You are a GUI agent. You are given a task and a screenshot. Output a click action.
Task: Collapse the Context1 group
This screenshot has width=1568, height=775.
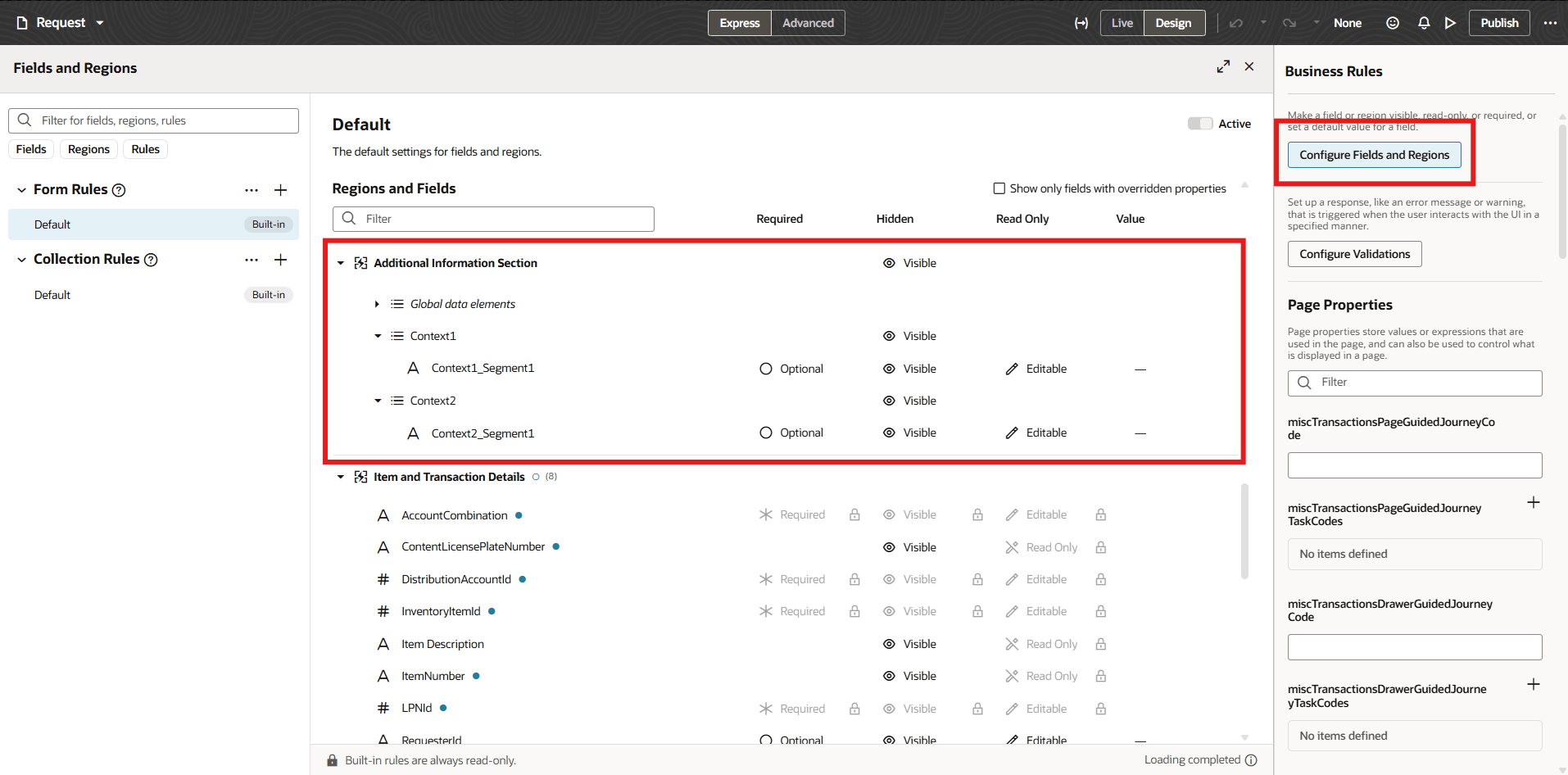[x=378, y=336]
